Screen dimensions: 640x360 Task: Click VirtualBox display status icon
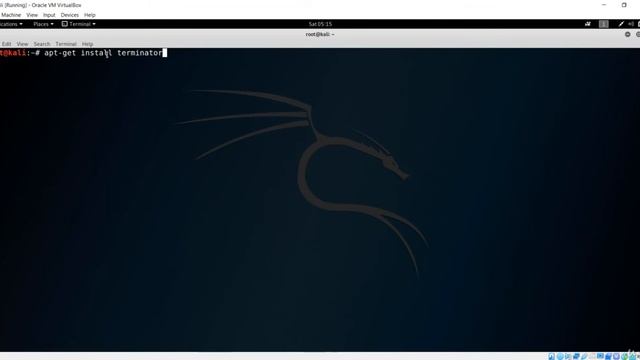click(x=600, y=356)
